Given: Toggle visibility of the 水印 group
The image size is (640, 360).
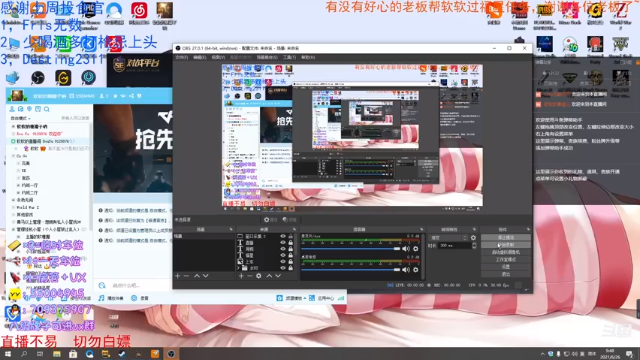Looking at the screenshot, I should [283, 268].
